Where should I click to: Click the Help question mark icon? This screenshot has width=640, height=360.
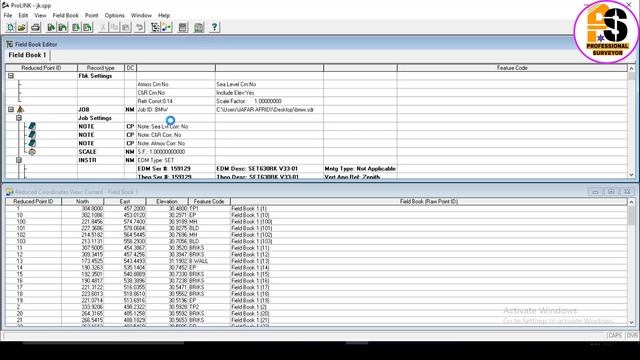pyautogui.click(x=214, y=27)
